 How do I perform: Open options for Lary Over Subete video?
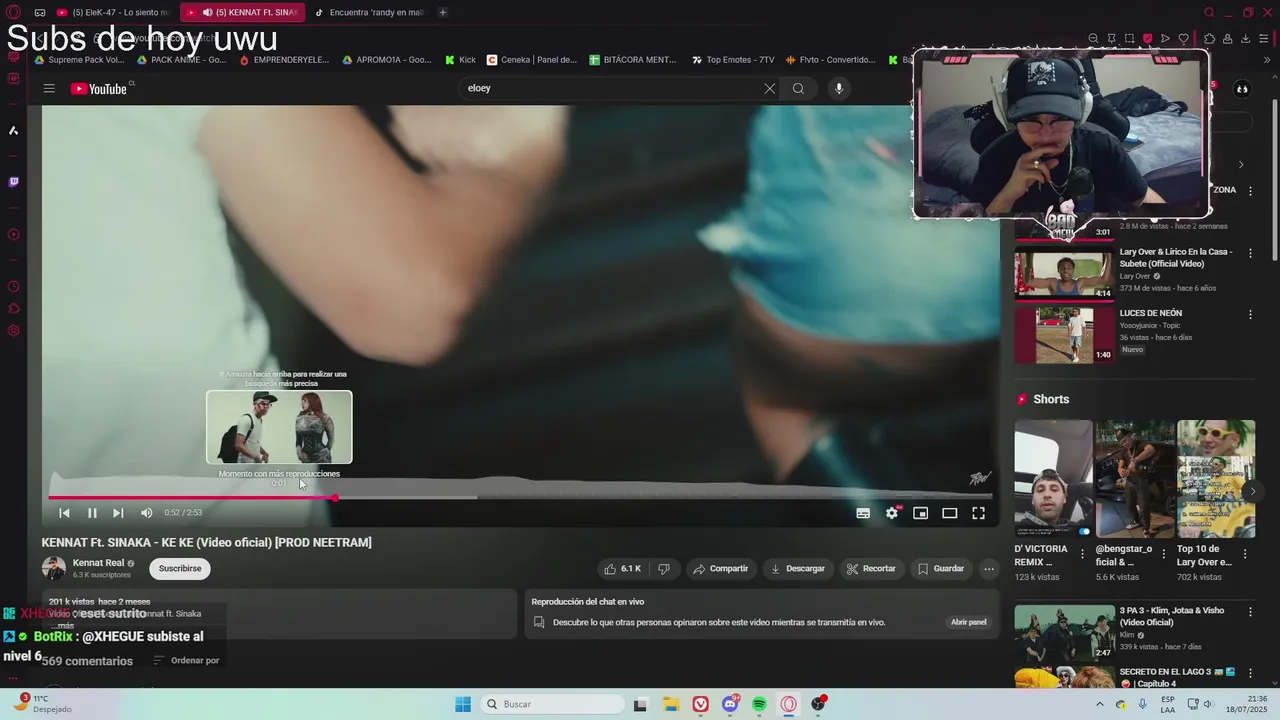tap(1250, 254)
